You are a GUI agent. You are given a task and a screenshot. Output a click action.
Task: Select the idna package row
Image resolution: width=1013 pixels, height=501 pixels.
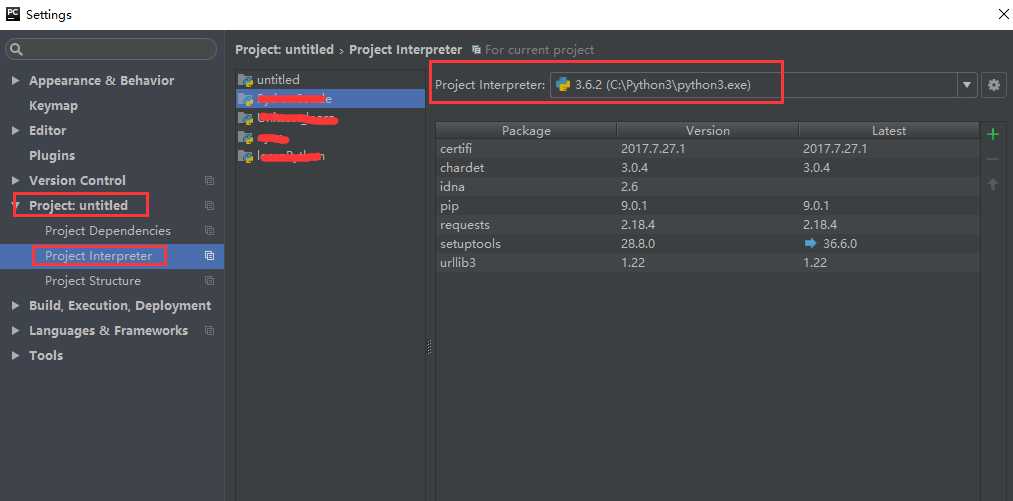click(x=707, y=187)
